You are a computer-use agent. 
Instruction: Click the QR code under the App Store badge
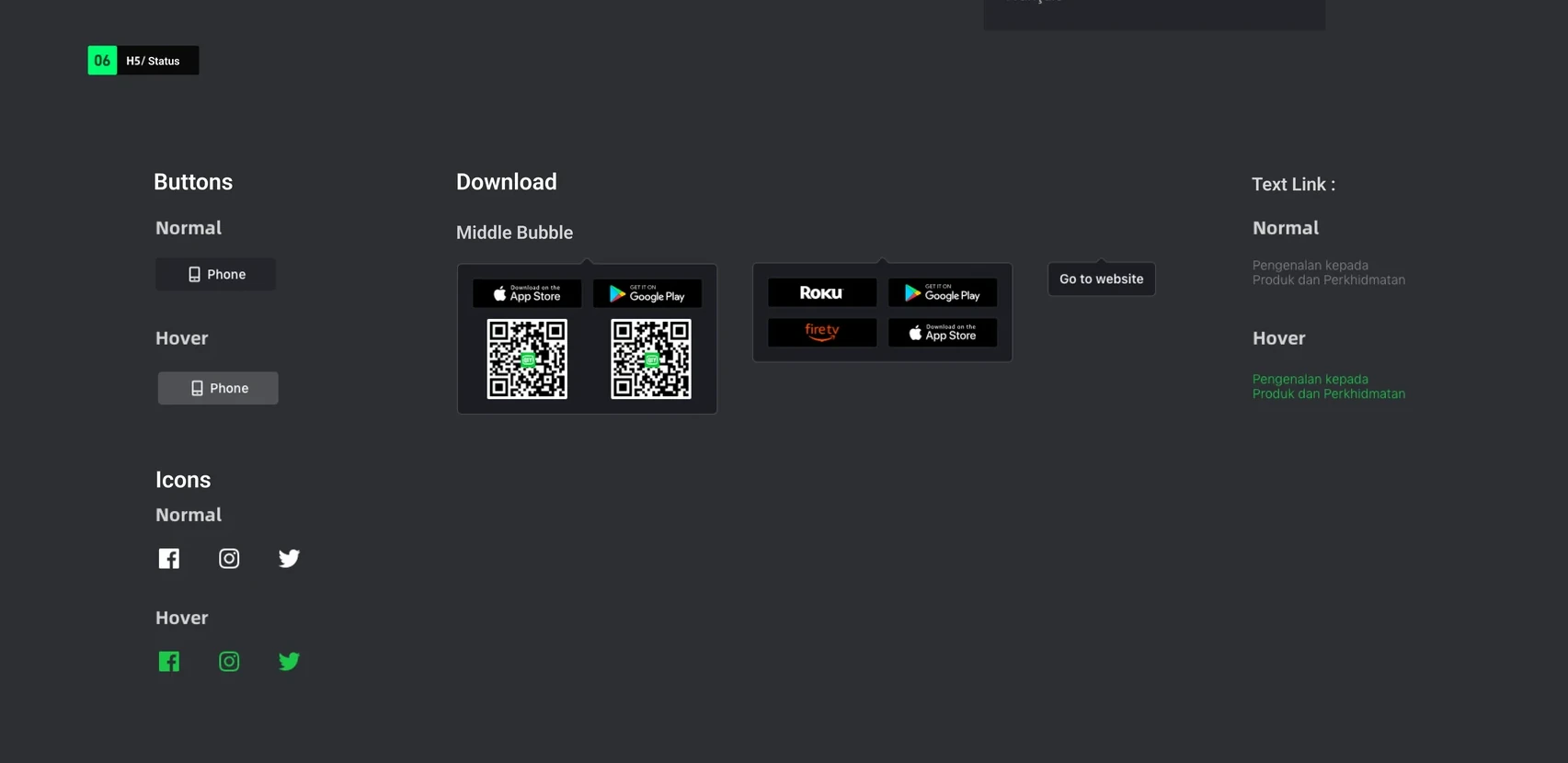pos(527,359)
